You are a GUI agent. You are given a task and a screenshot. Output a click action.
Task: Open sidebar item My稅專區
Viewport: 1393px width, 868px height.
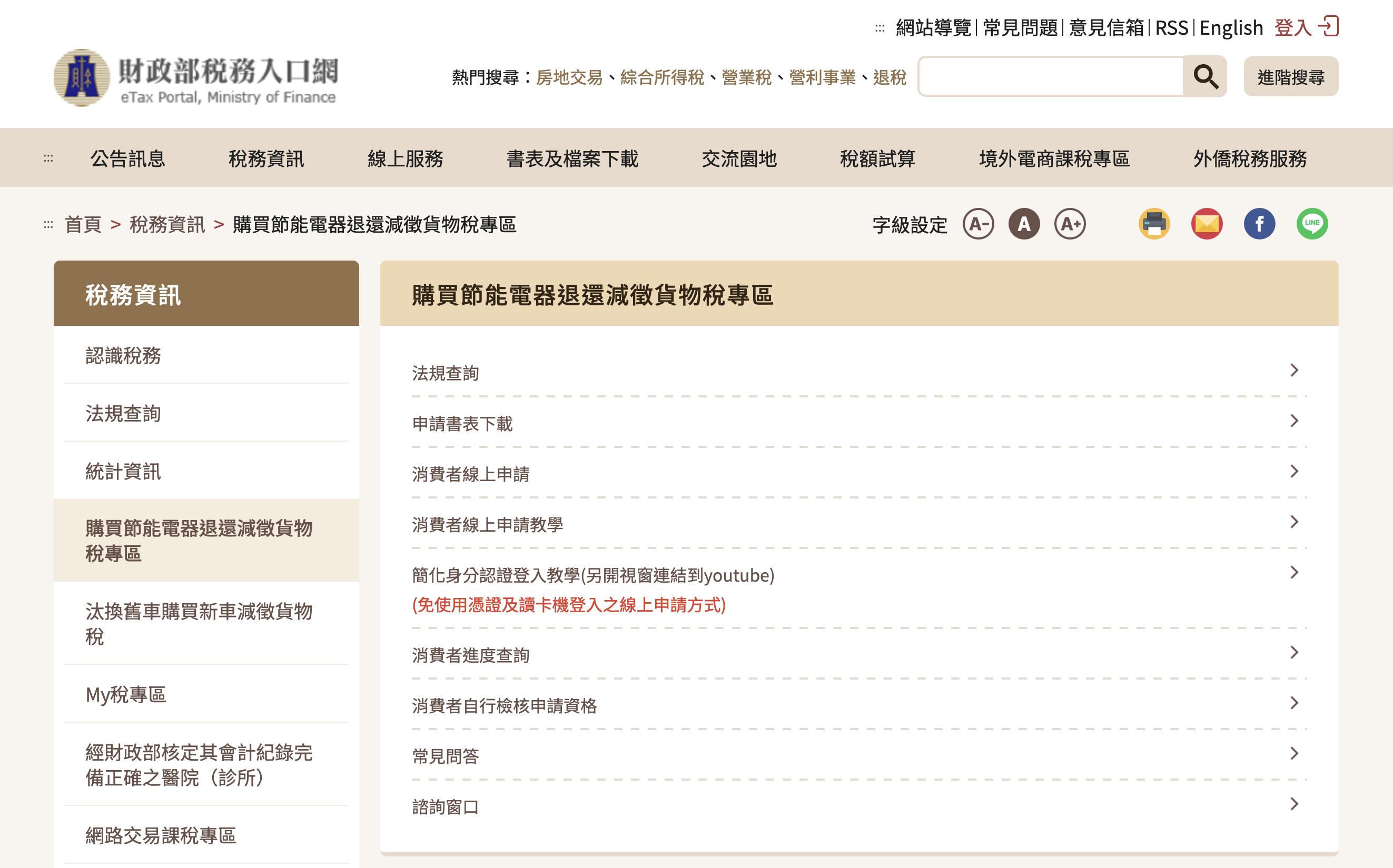click(x=206, y=694)
